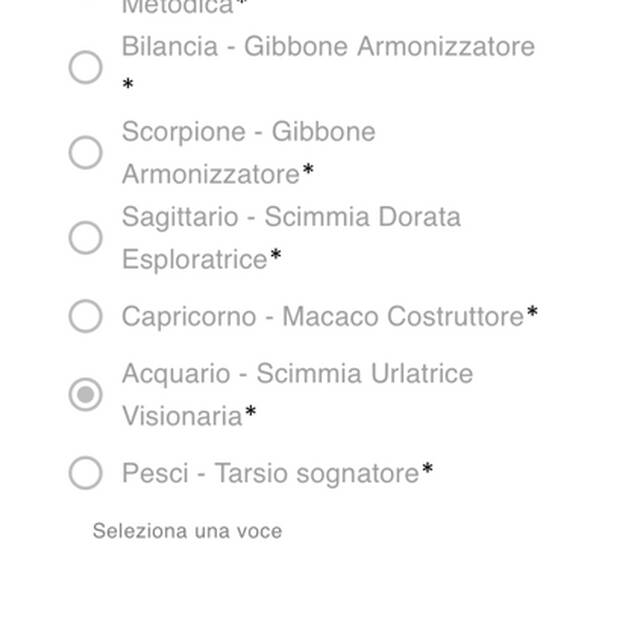This screenshot has width=640, height=640.
Task: Select the Pesci radio button
Action: point(85,472)
